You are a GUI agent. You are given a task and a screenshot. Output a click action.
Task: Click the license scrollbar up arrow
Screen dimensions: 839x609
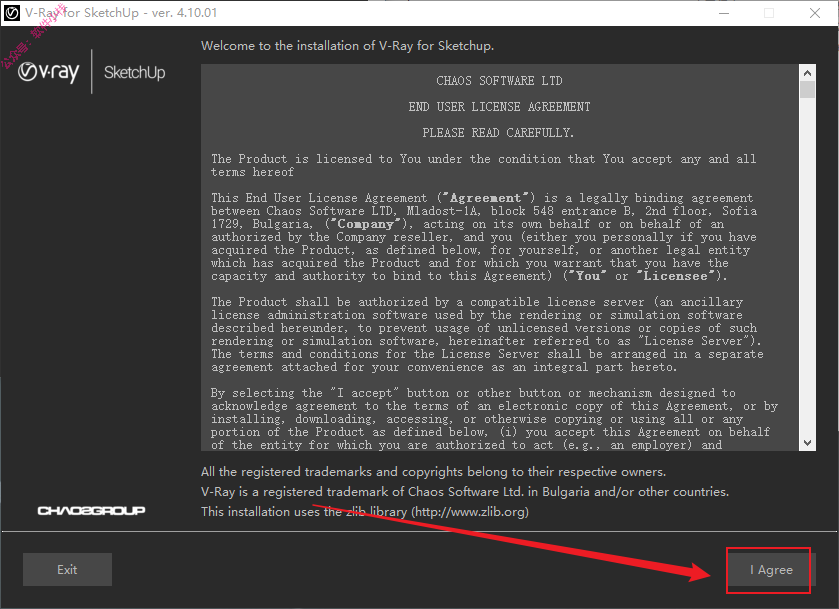(x=807, y=73)
